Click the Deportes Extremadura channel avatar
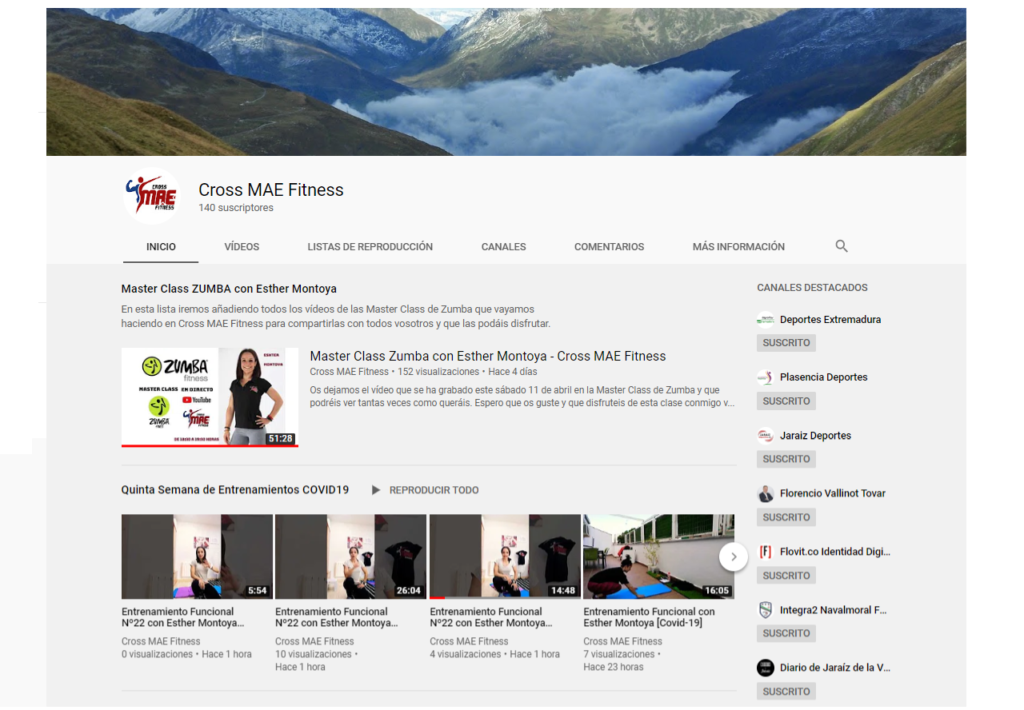 tap(765, 319)
